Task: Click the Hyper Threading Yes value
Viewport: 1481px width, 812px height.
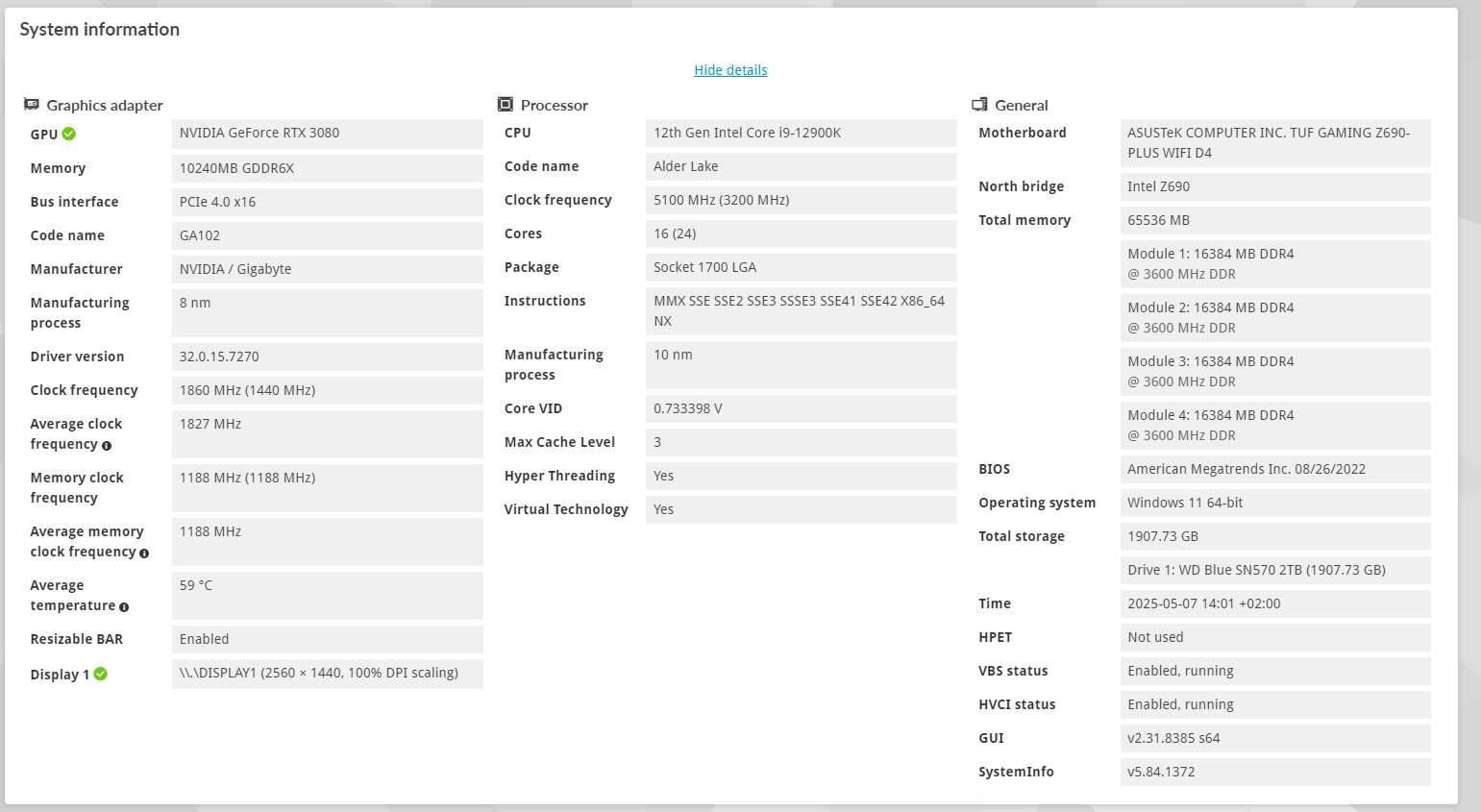Action: [x=801, y=476]
